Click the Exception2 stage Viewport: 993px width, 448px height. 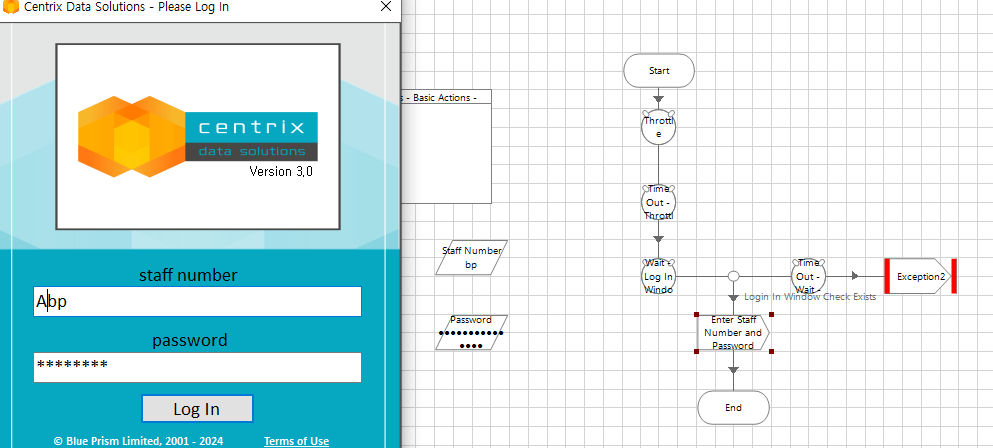pyautogui.click(x=920, y=276)
